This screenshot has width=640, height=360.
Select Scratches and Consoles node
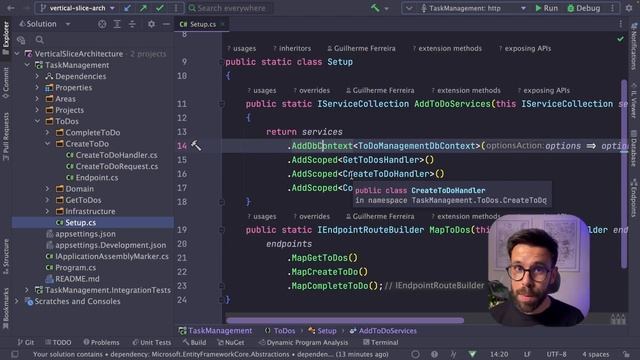(x=73, y=301)
